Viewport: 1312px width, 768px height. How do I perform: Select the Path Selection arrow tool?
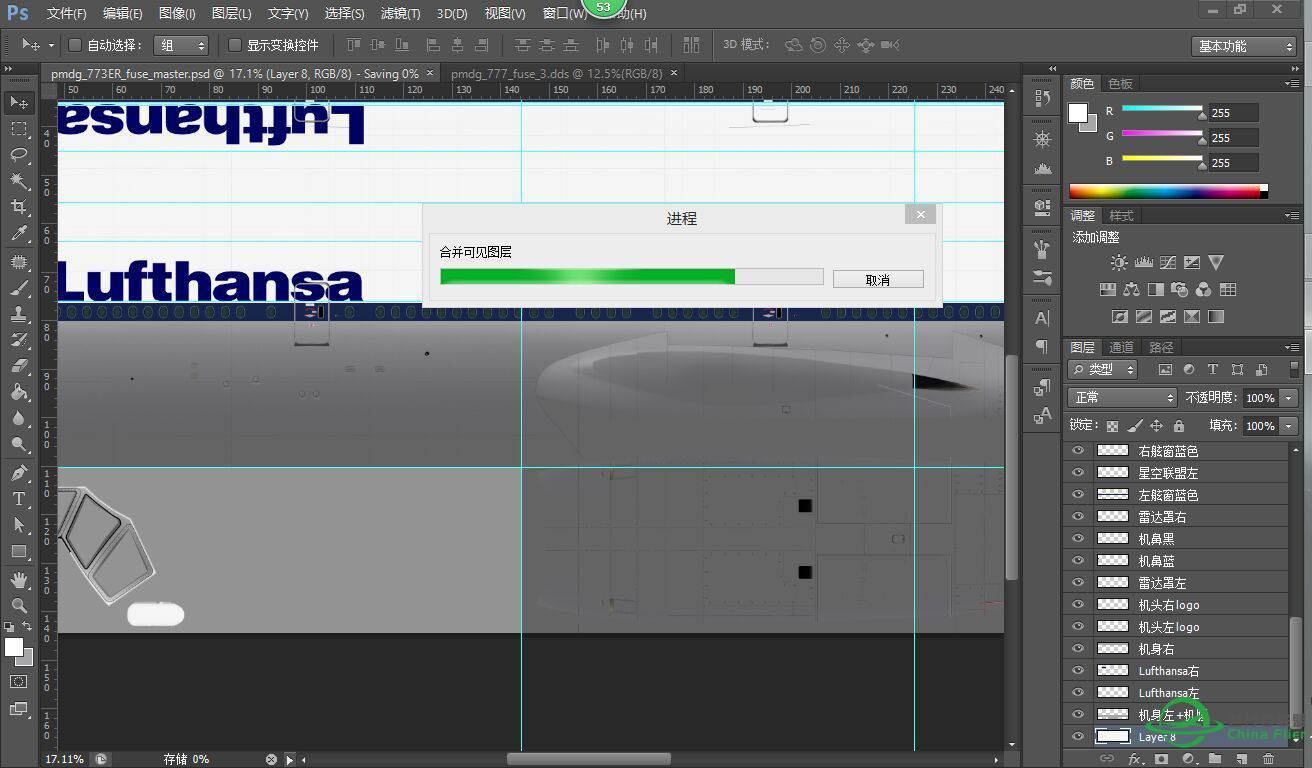click(19, 525)
